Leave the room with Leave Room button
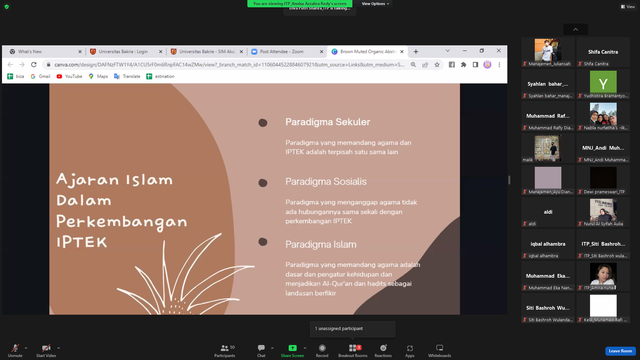This screenshot has width=640, height=360. [620, 351]
